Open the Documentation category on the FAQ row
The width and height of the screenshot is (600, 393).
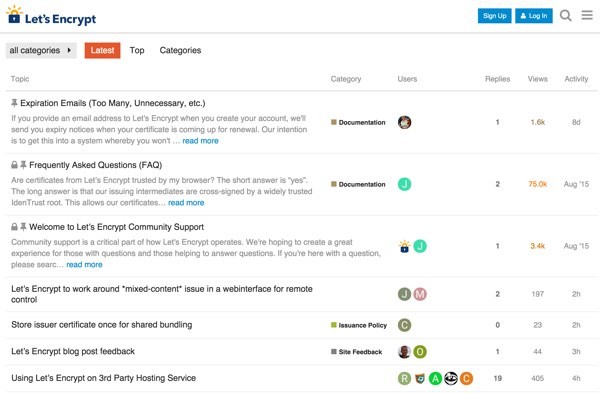358,184
